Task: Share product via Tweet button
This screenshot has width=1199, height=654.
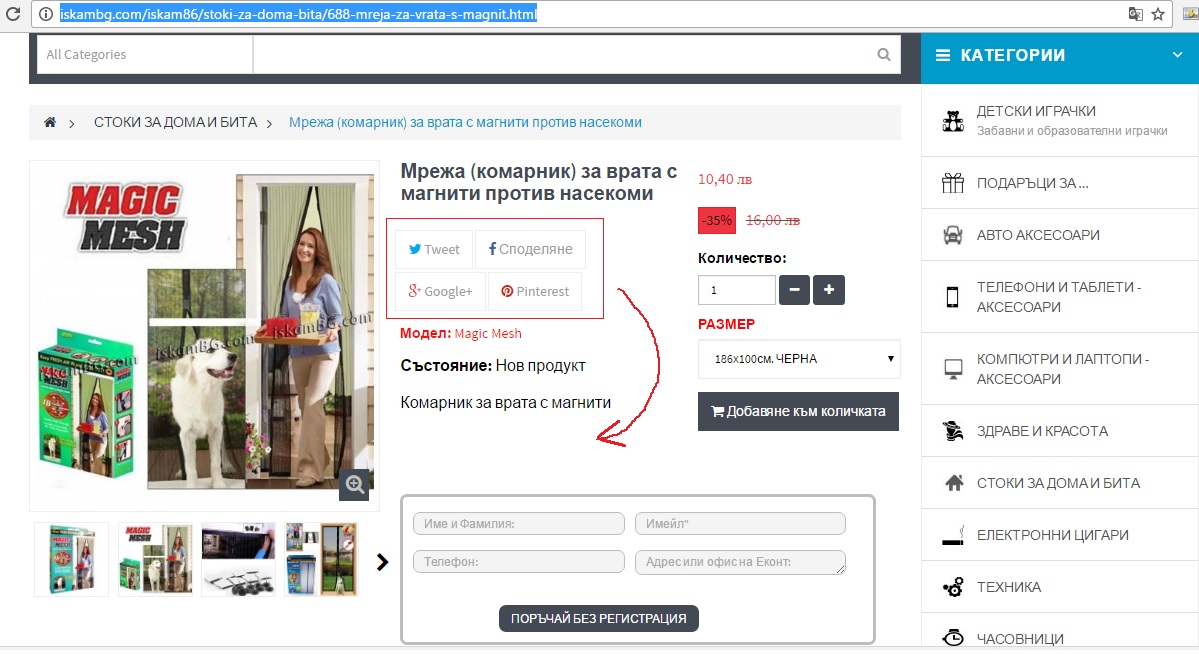Action: (434, 249)
